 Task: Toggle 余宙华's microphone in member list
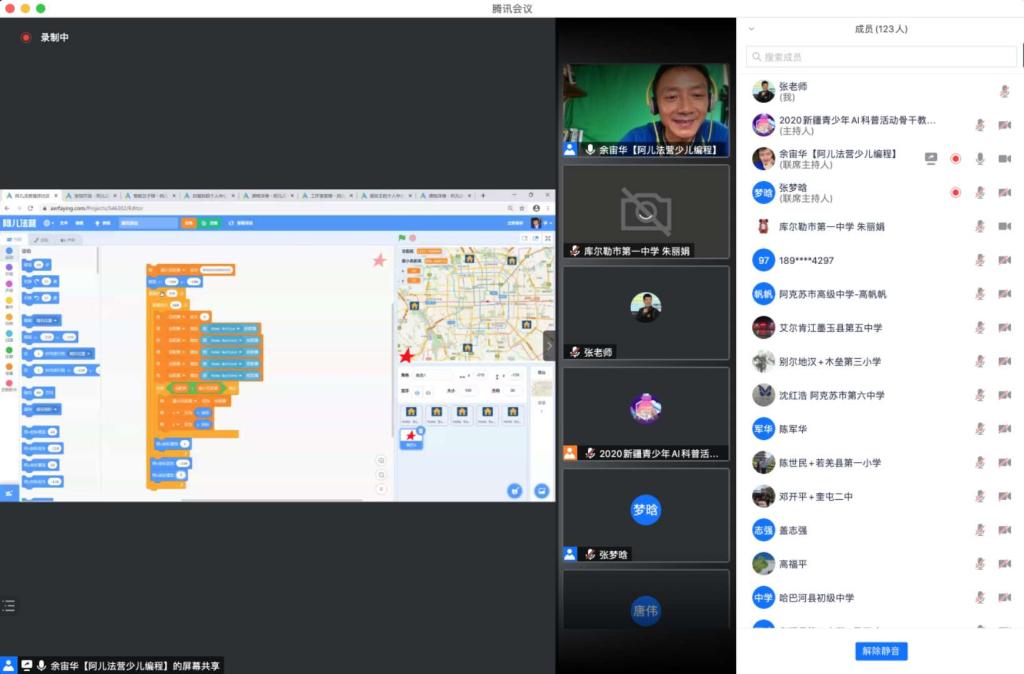coord(980,158)
